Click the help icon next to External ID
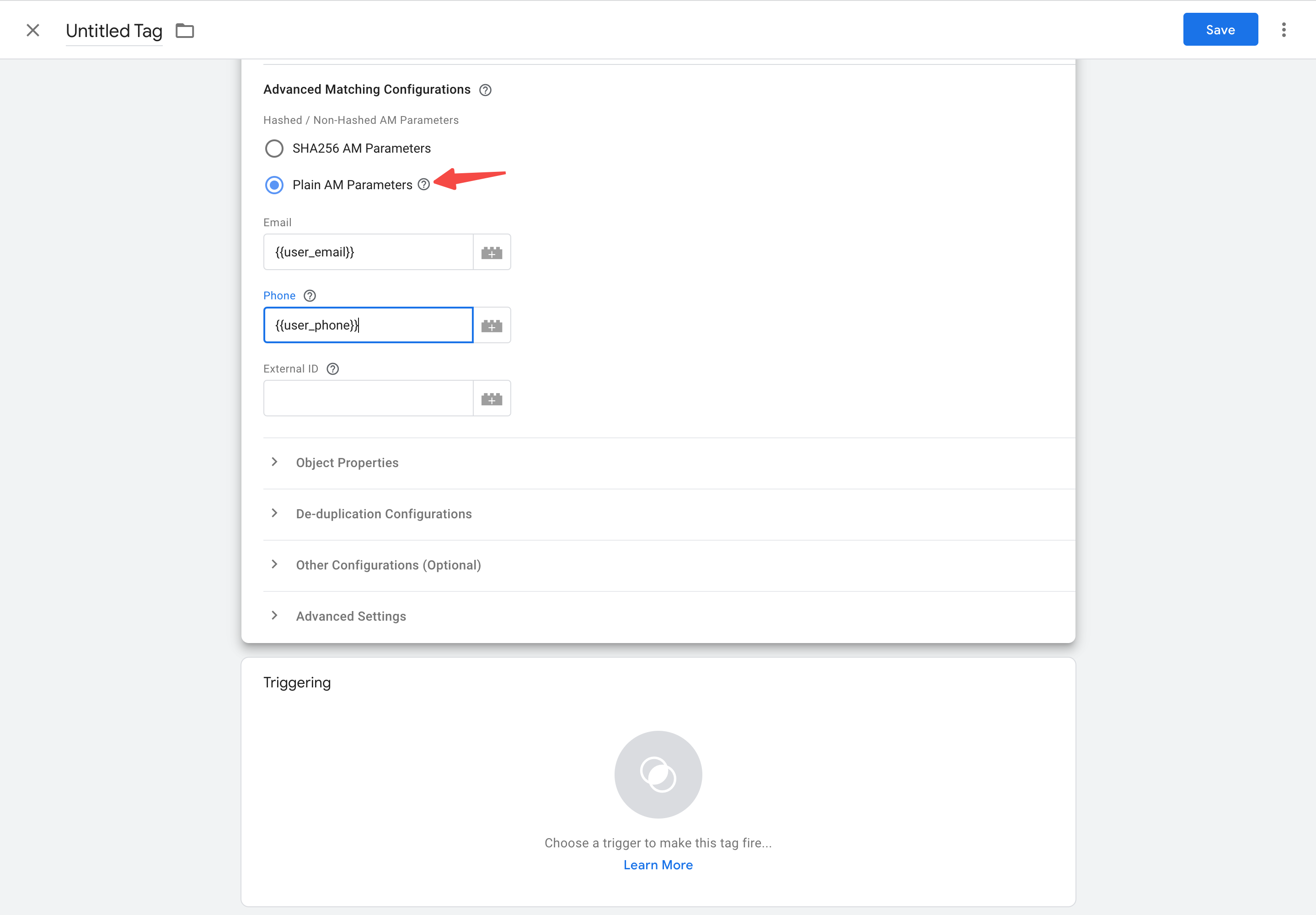The width and height of the screenshot is (1316, 915). pyautogui.click(x=332, y=369)
